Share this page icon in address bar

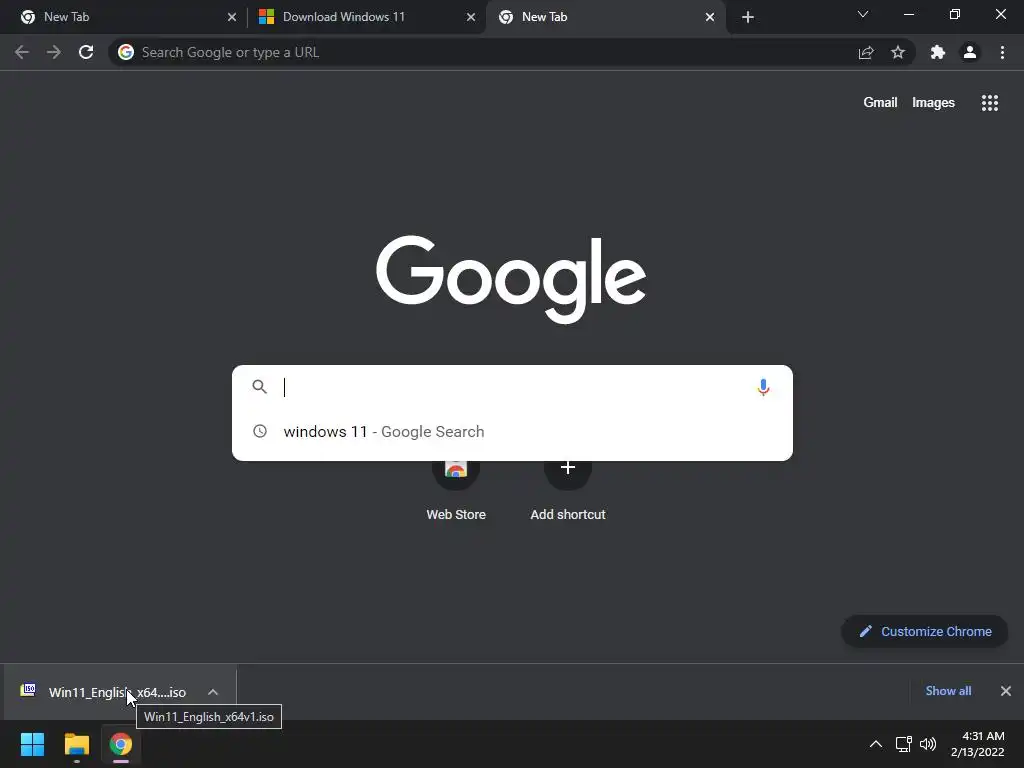pos(866,53)
